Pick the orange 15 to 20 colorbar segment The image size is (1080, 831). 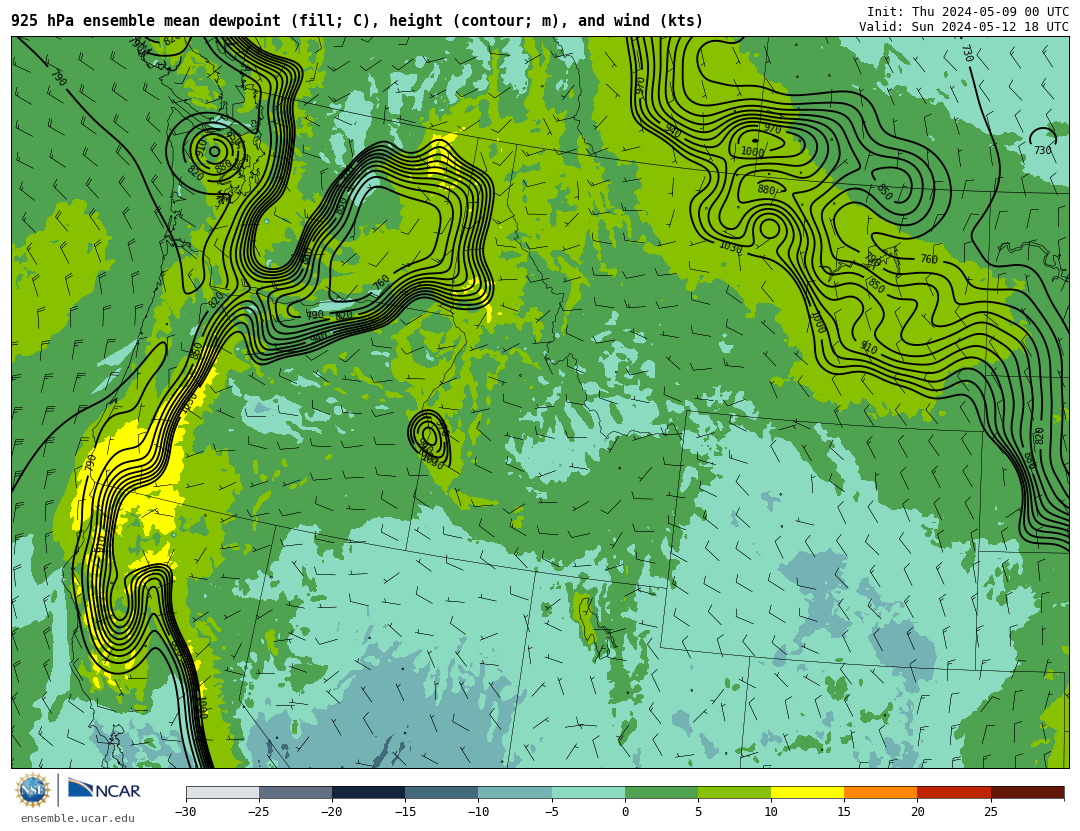point(881,792)
